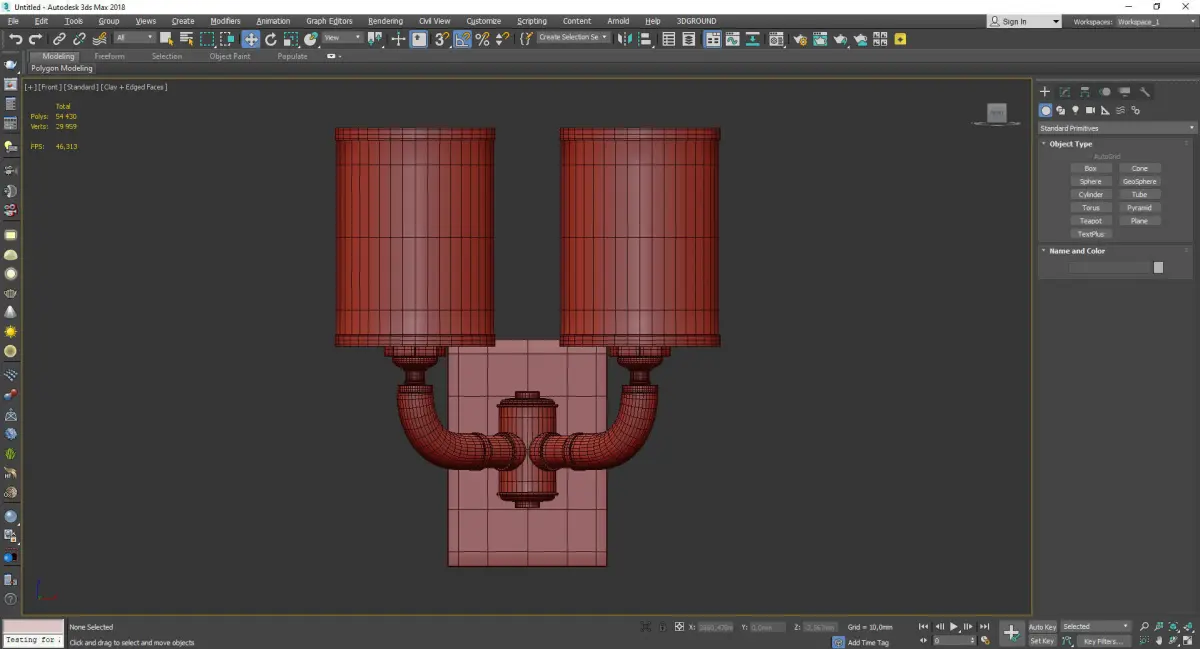
Task: Activate the Select and Rotate tool
Action: point(271,39)
